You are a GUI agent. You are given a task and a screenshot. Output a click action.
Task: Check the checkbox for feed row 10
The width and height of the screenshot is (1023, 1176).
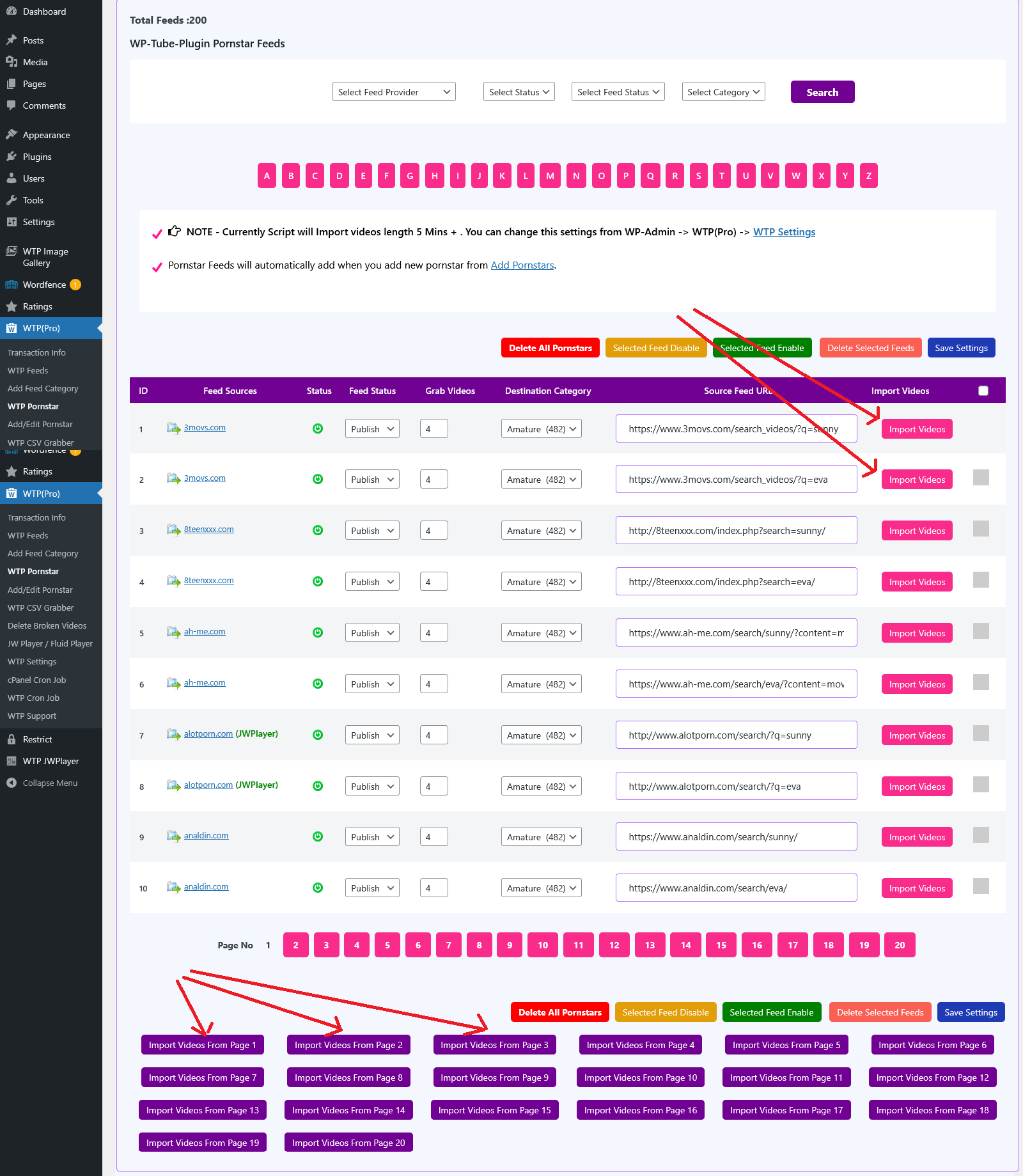981,886
